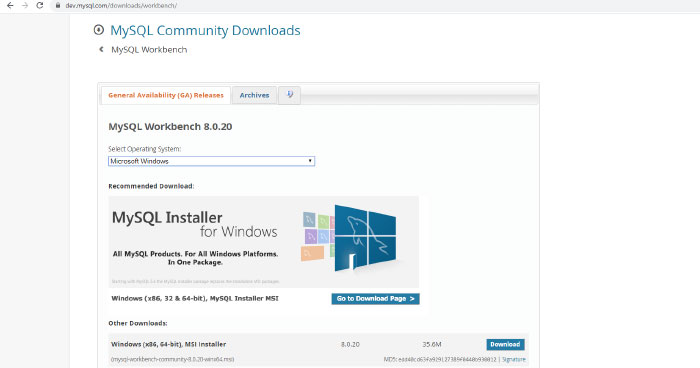Click the MySQL Installer for Windows banner
This screenshot has width=700, height=368.
click(263, 242)
